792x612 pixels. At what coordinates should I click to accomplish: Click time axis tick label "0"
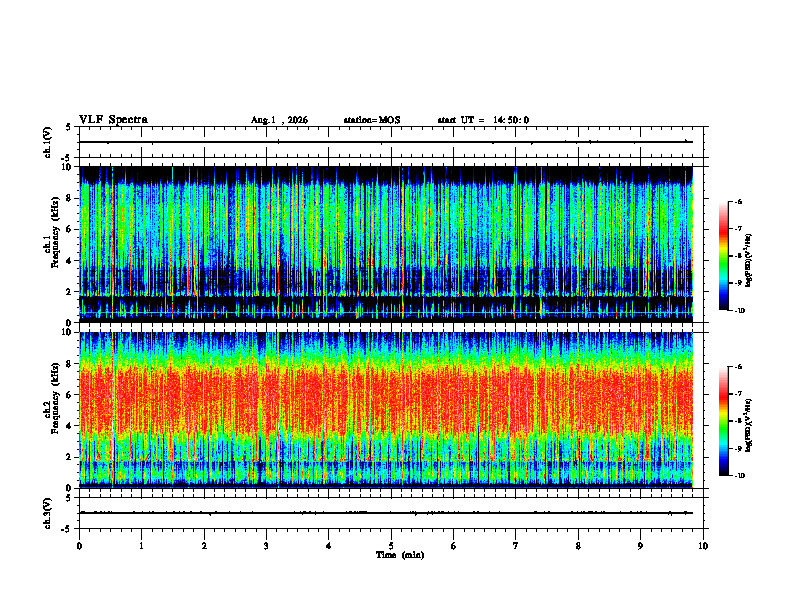click(79, 546)
